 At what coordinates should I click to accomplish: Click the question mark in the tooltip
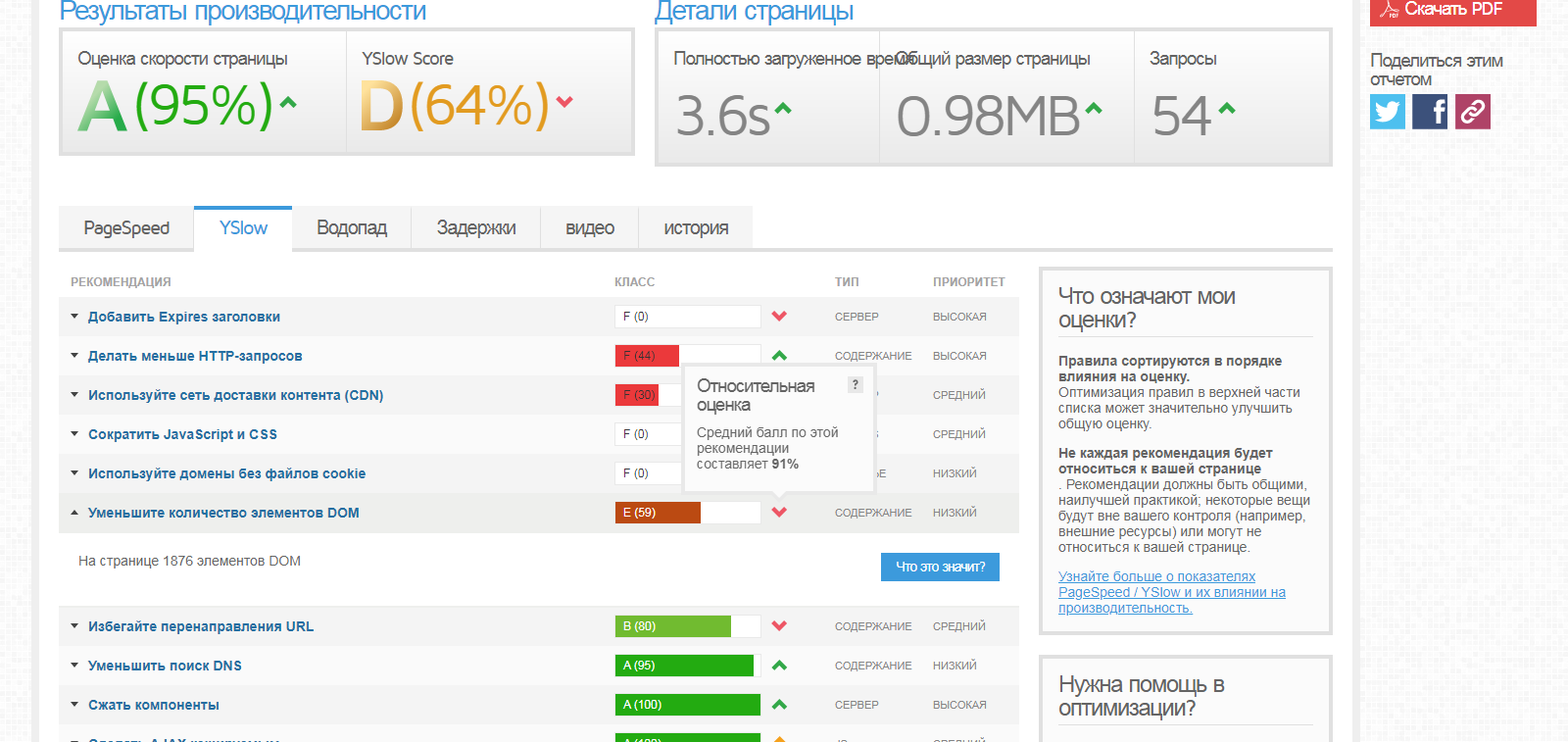pyautogui.click(x=856, y=384)
